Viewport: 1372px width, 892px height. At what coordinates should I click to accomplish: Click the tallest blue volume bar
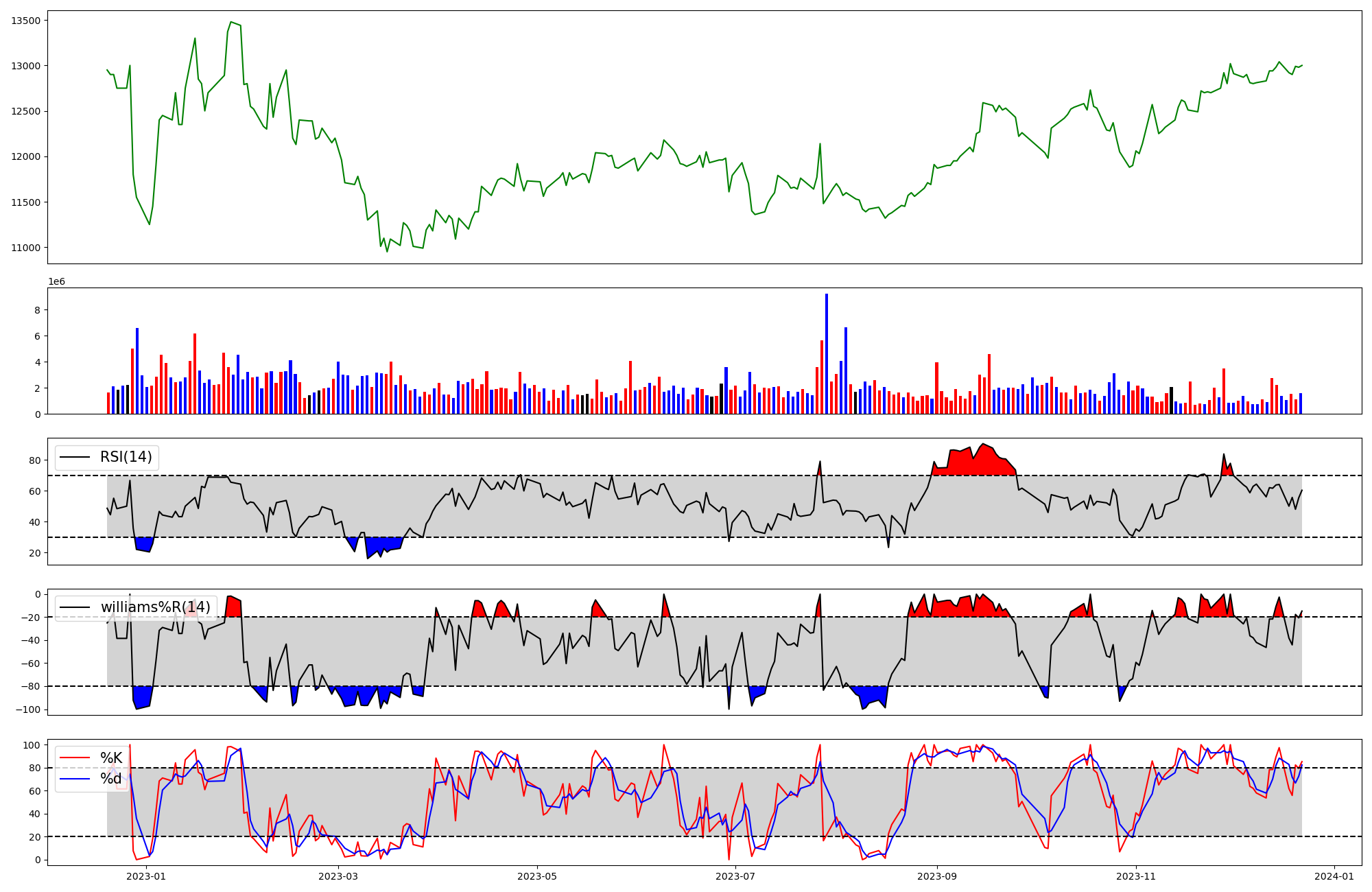(x=827, y=353)
